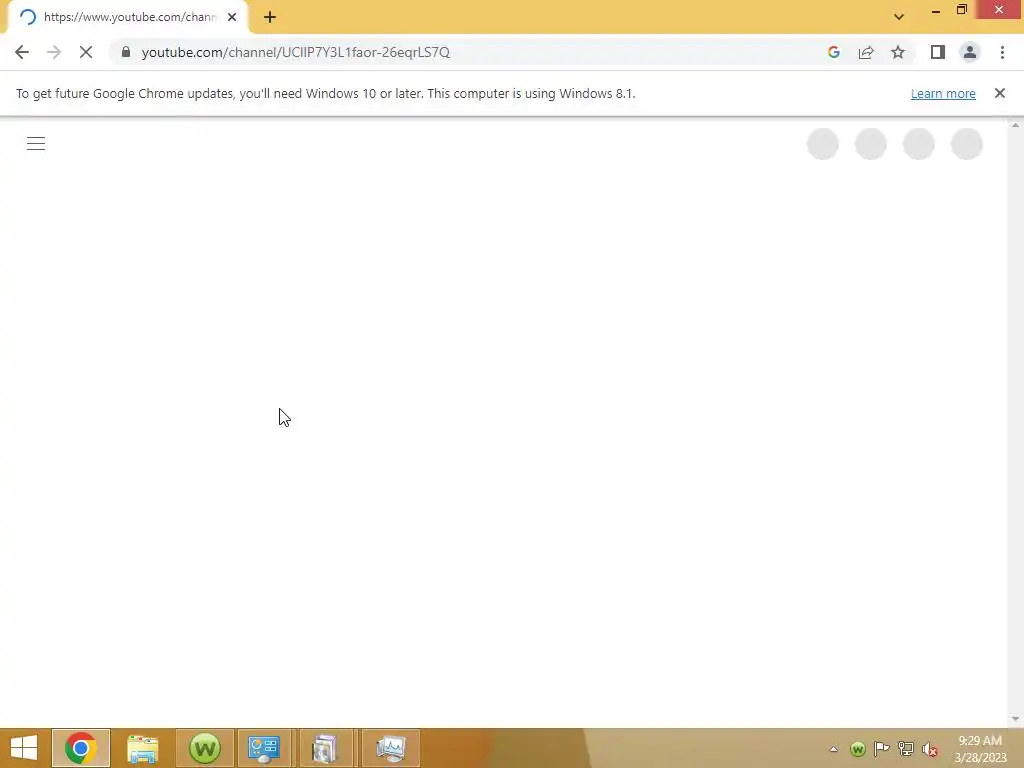Open the network tray icon
The height and width of the screenshot is (768, 1024).
[x=906, y=748]
